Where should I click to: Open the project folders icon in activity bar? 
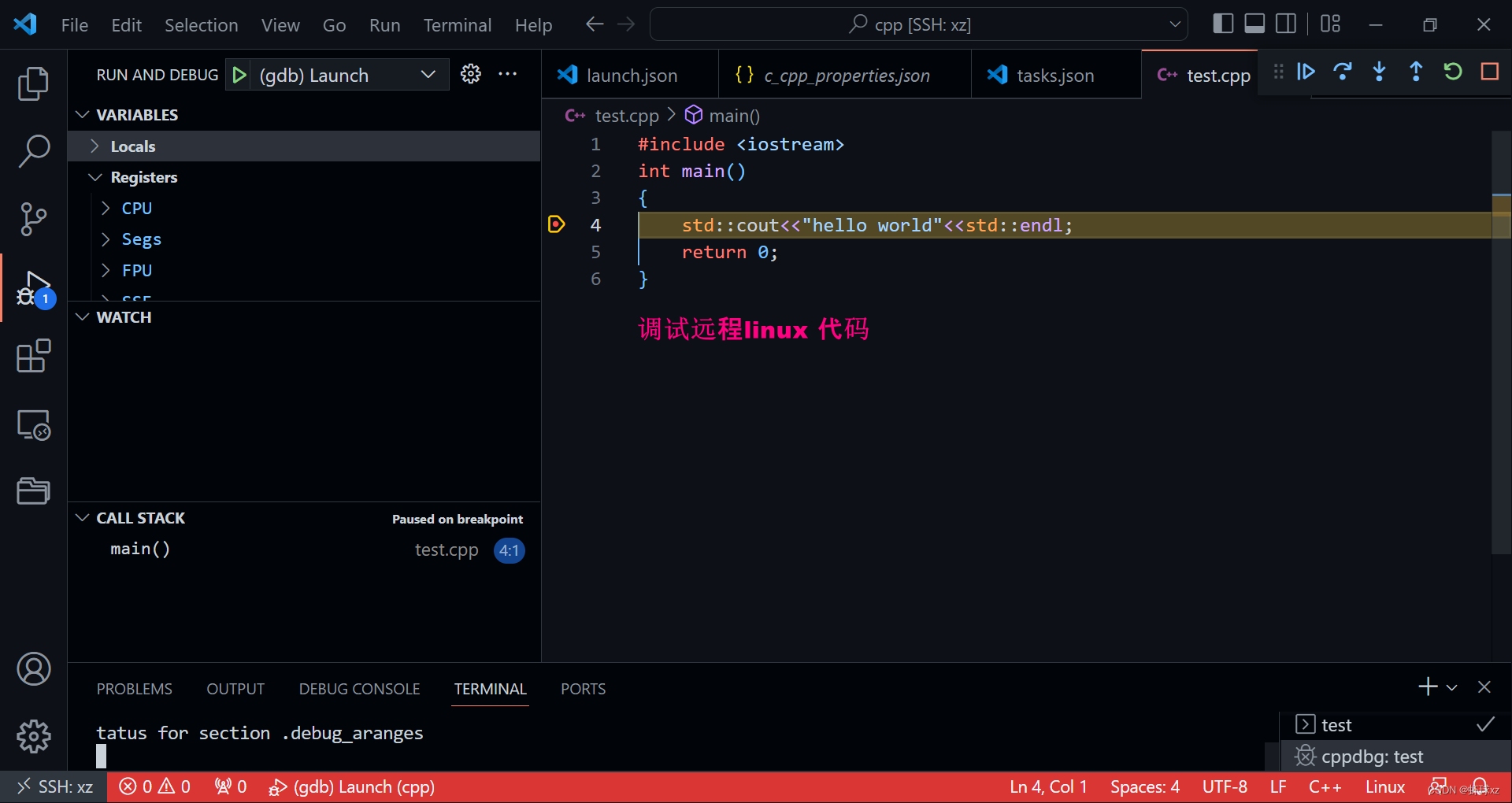pos(33,491)
